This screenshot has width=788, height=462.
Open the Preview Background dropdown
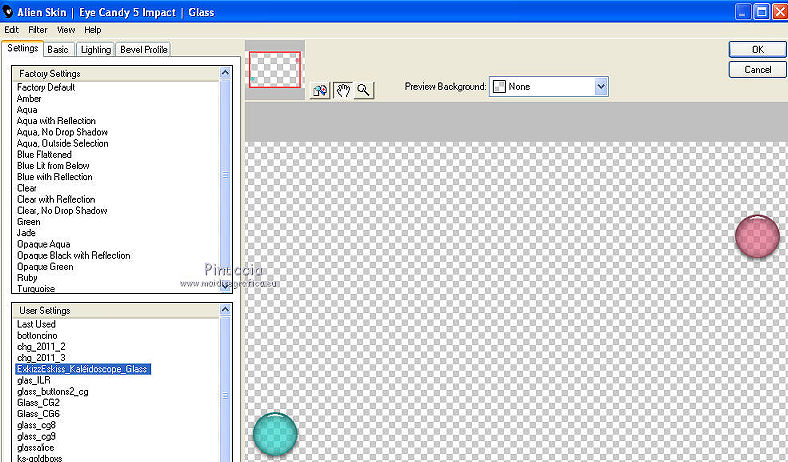point(601,87)
